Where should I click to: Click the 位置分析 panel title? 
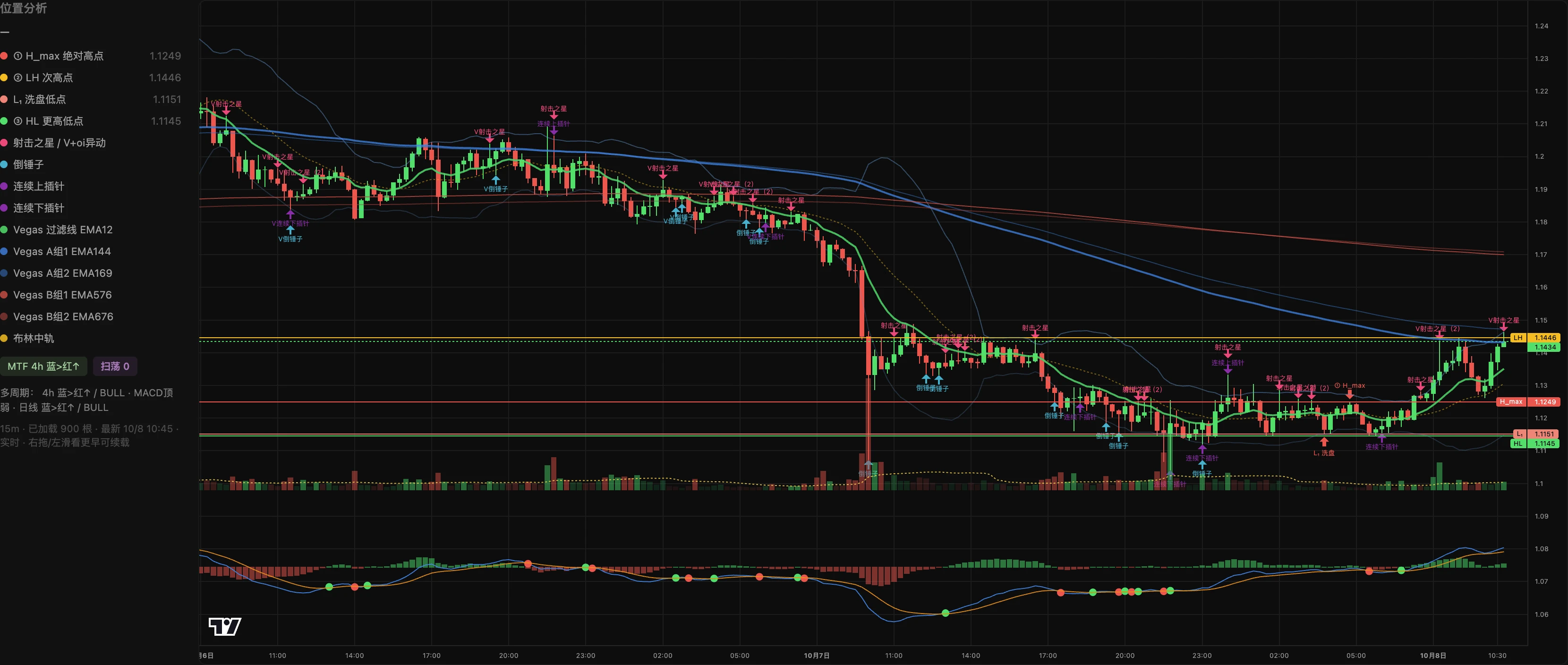point(23,8)
